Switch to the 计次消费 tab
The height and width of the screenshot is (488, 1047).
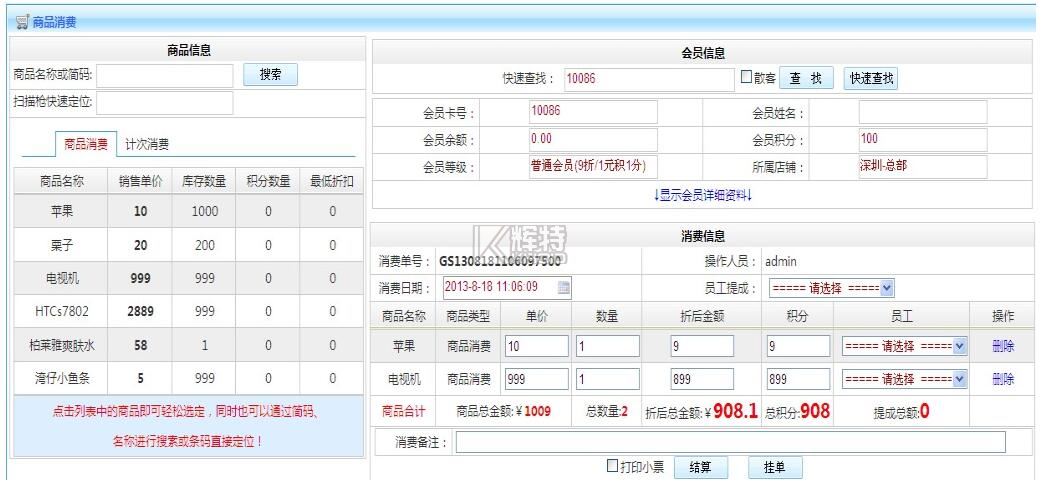coord(147,144)
